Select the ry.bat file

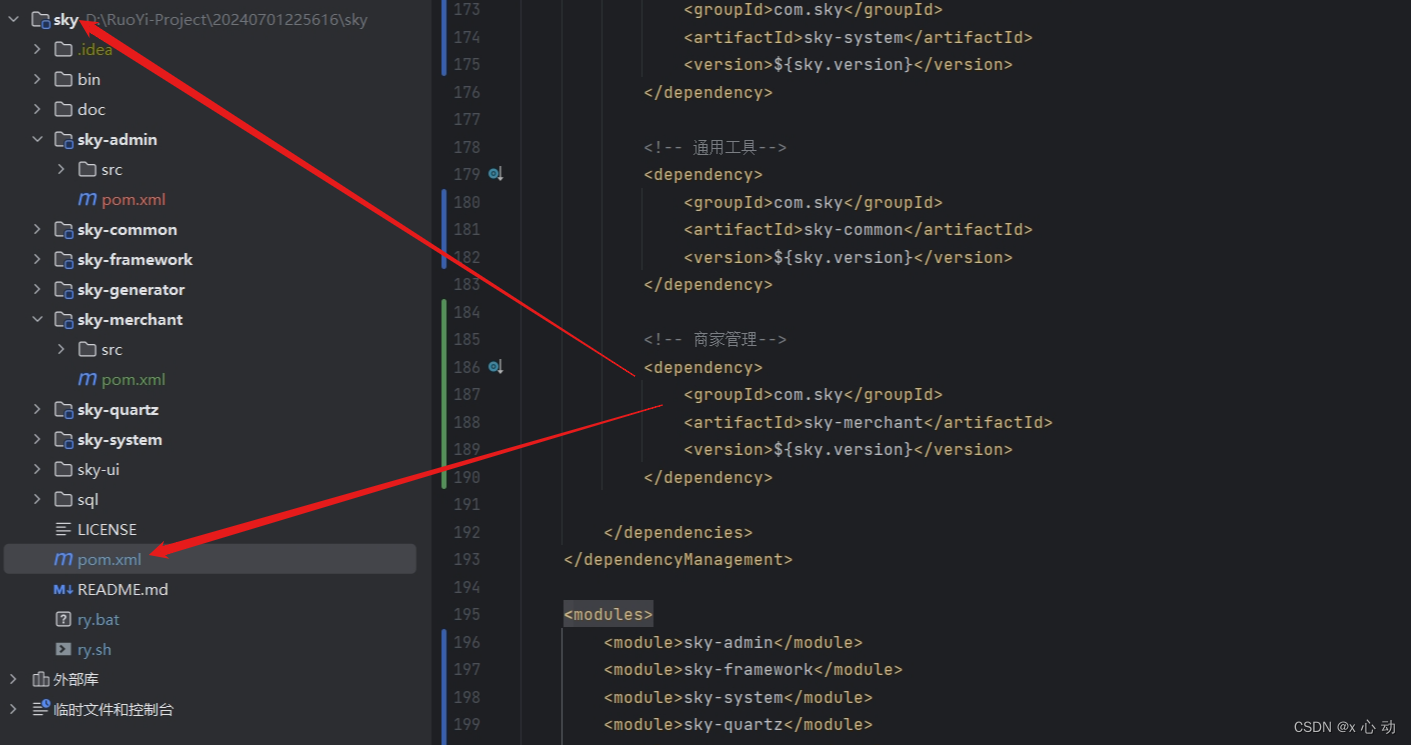tap(98, 620)
